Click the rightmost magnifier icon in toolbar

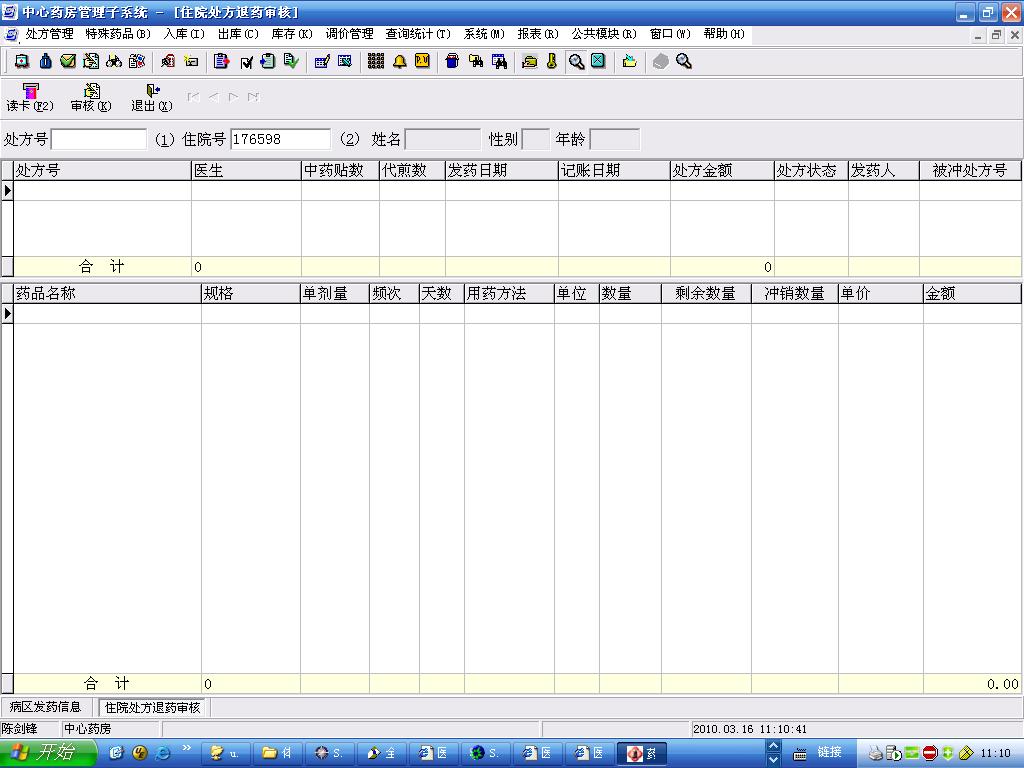(684, 61)
